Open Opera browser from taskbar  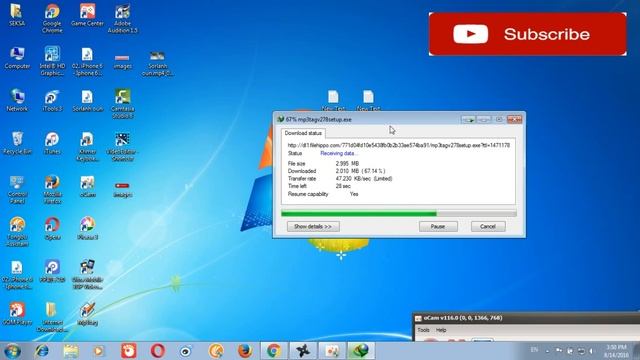158,351
